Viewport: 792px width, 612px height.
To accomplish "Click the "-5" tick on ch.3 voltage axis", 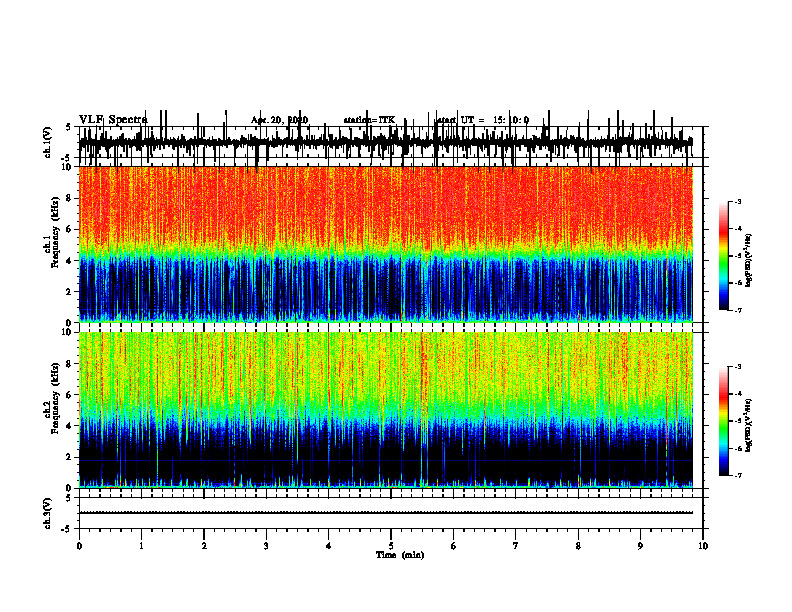I will [67, 529].
